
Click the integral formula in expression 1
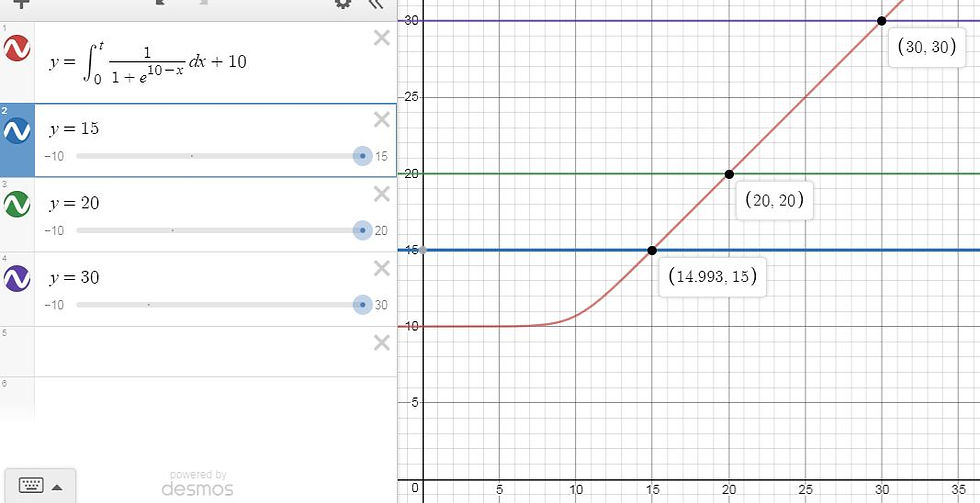pos(148,62)
